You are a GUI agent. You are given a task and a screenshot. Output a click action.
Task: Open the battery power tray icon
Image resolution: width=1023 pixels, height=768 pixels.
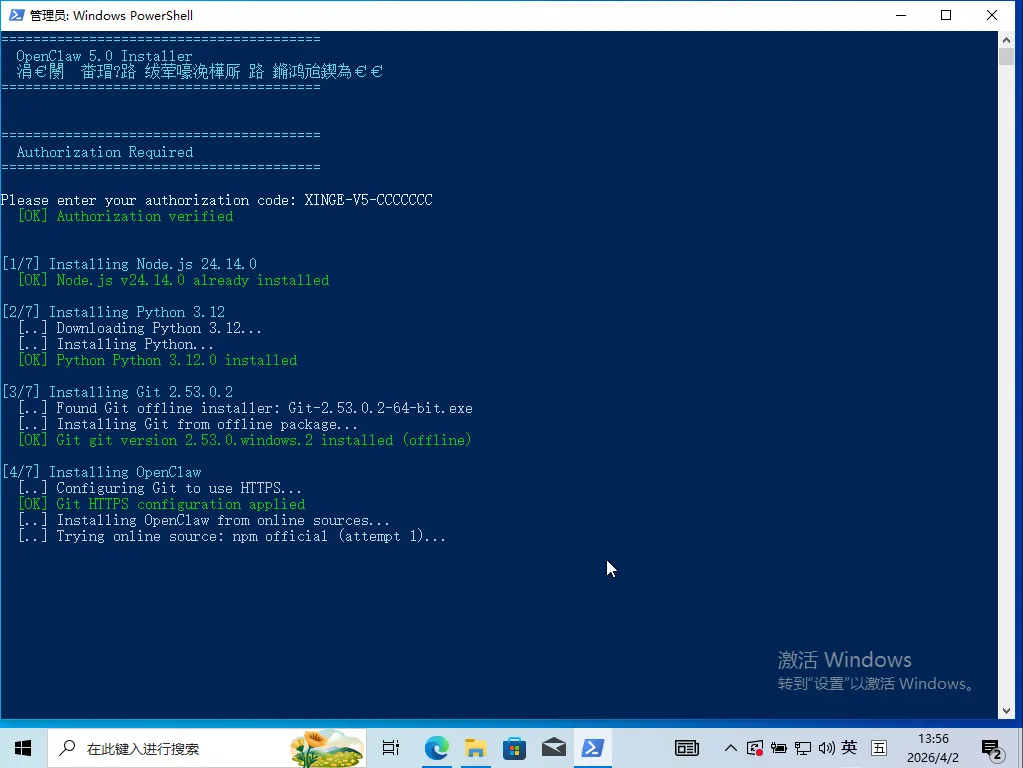[x=778, y=748]
